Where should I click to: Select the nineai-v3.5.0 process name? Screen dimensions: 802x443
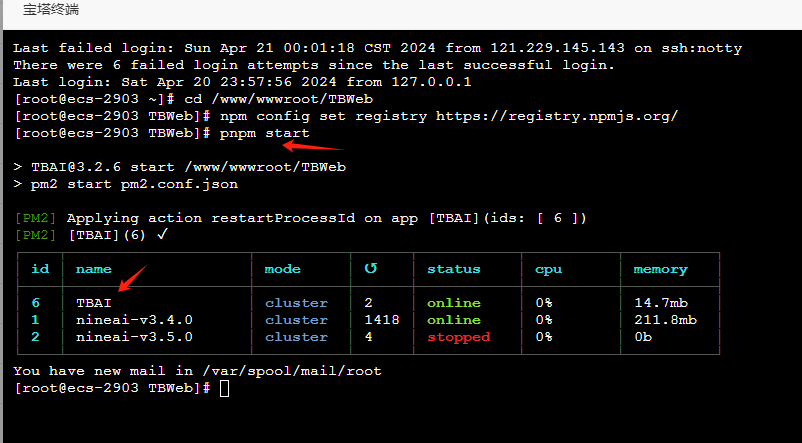tap(134, 337)
